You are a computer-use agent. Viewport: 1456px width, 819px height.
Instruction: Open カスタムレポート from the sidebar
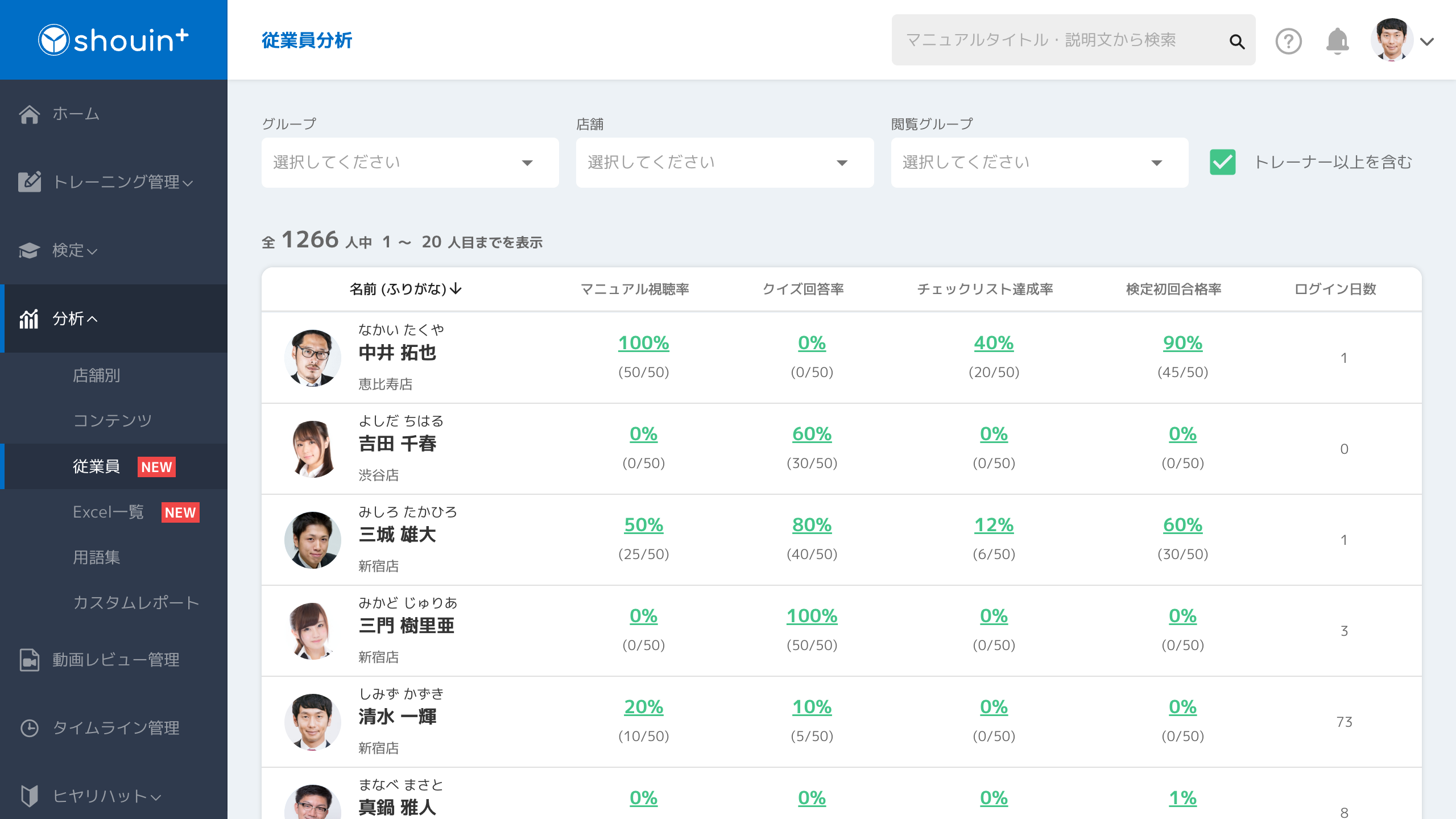pos(136,603)
